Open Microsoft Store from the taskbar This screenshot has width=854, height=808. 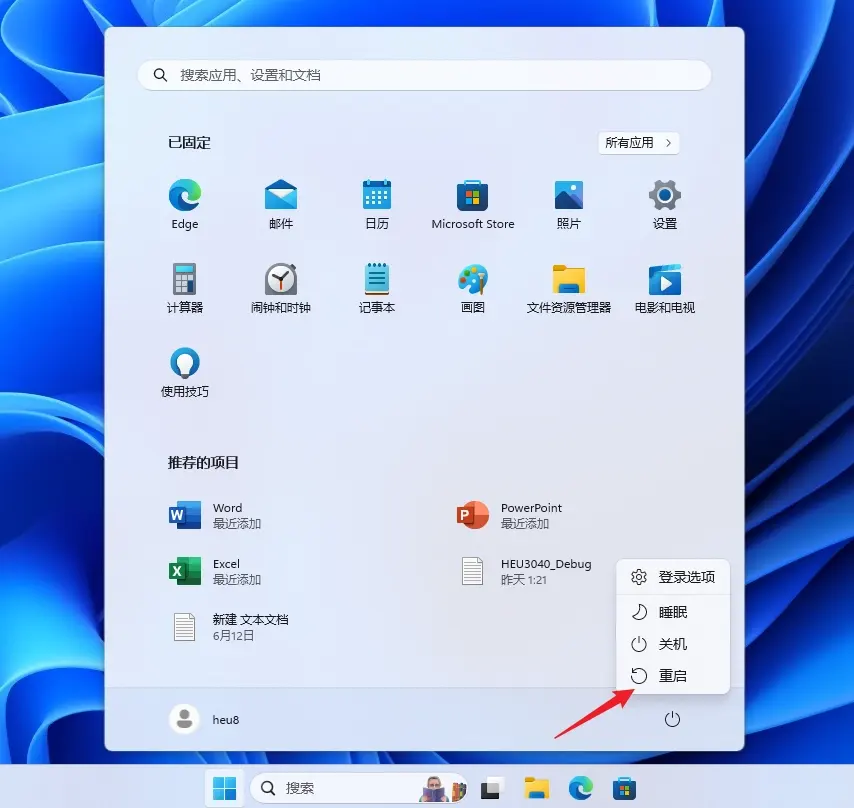pos(624,788)
